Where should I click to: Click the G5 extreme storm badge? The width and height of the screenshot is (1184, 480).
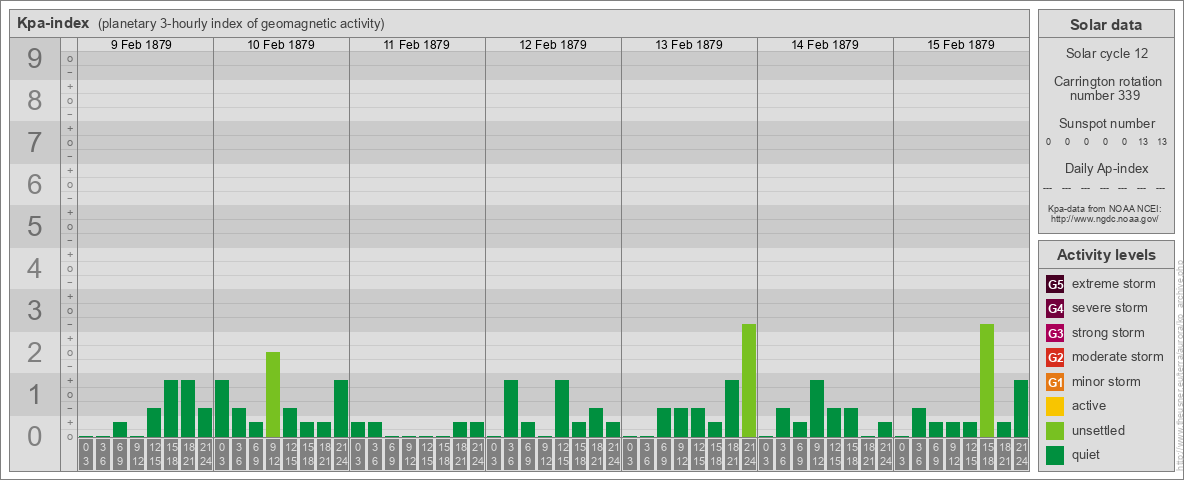point(1055,285)
